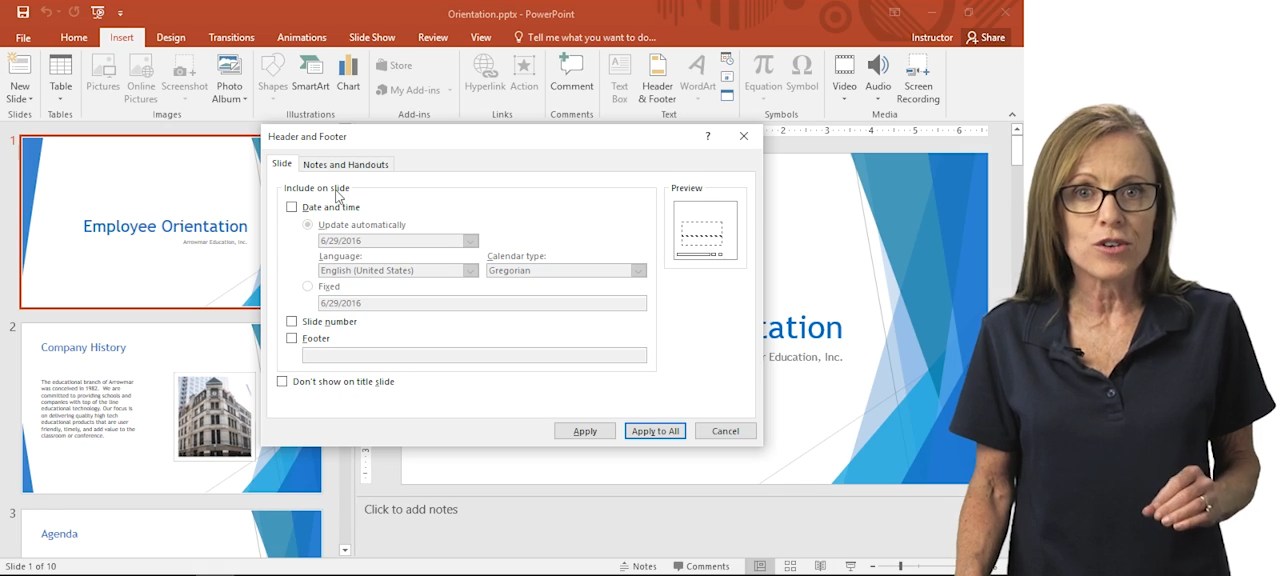Image resolution: width=1280 pixels, height=576 pixels.
Task: Click the Header & Footer ribbon button
Action: click(657, 78)
